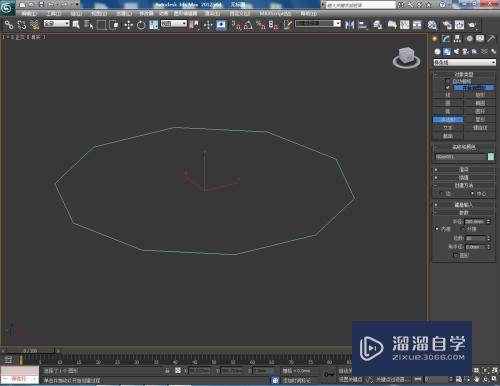500x386 pixels.
Task: Switch to the Hierarchy panel tab
Action: [457, 39]
